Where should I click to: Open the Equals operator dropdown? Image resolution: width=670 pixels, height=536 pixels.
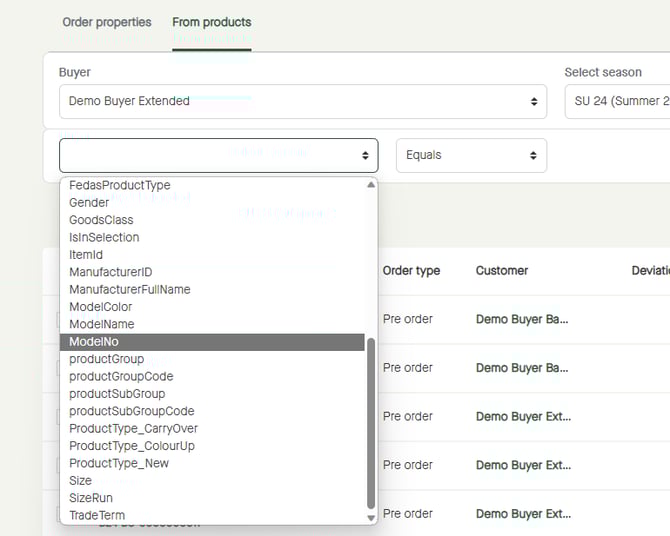point(471,155)
